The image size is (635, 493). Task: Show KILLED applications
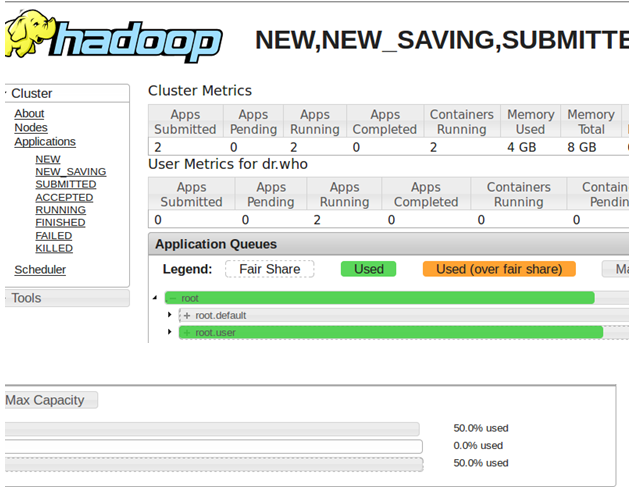point(54,248)
